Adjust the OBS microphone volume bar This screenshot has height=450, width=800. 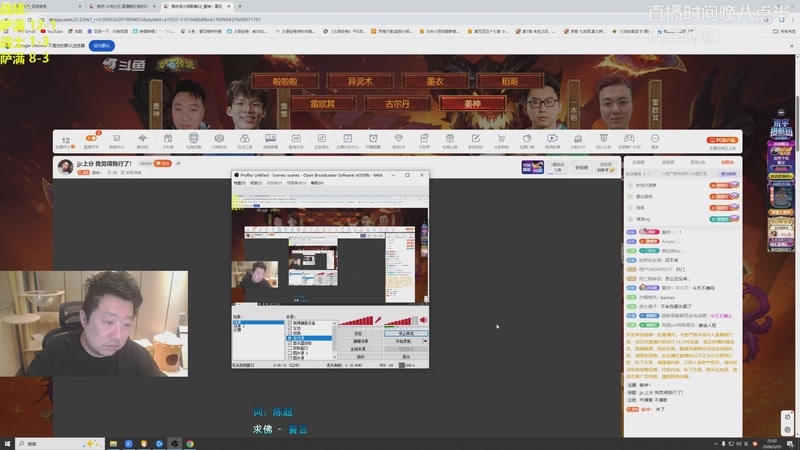[356, 320]
